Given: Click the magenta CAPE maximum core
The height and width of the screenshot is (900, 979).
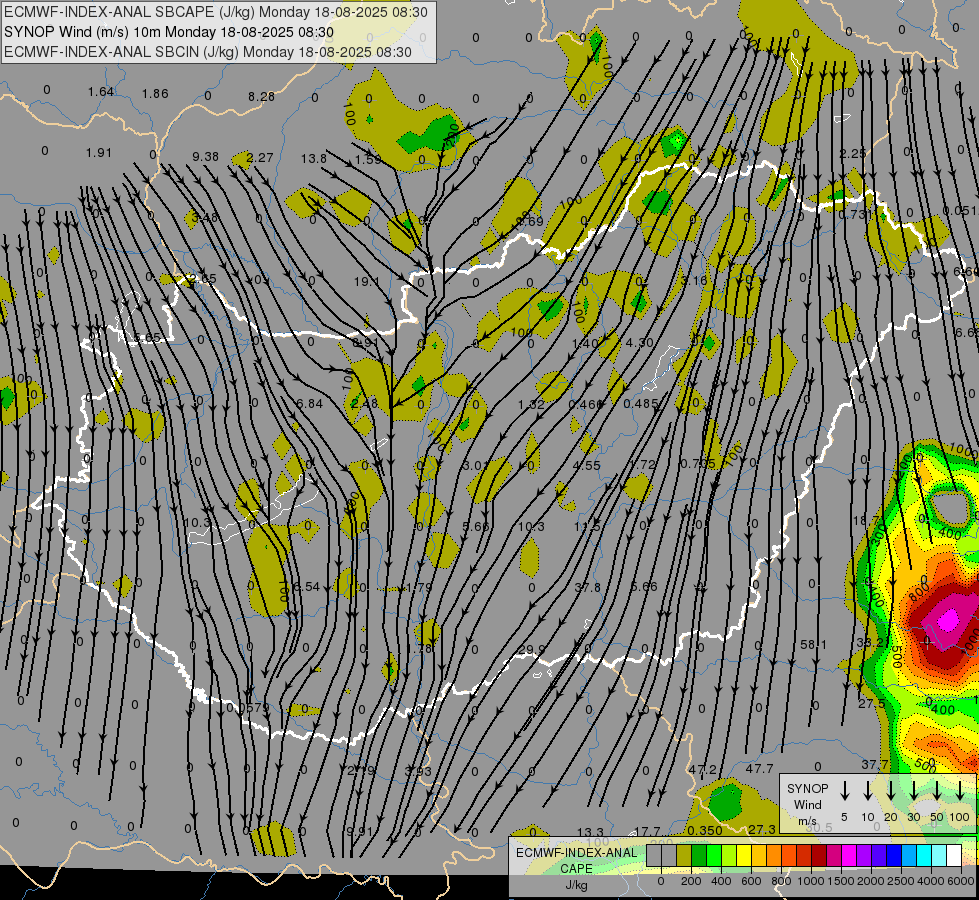Looking at the screenshot, I should coord(947,620).
